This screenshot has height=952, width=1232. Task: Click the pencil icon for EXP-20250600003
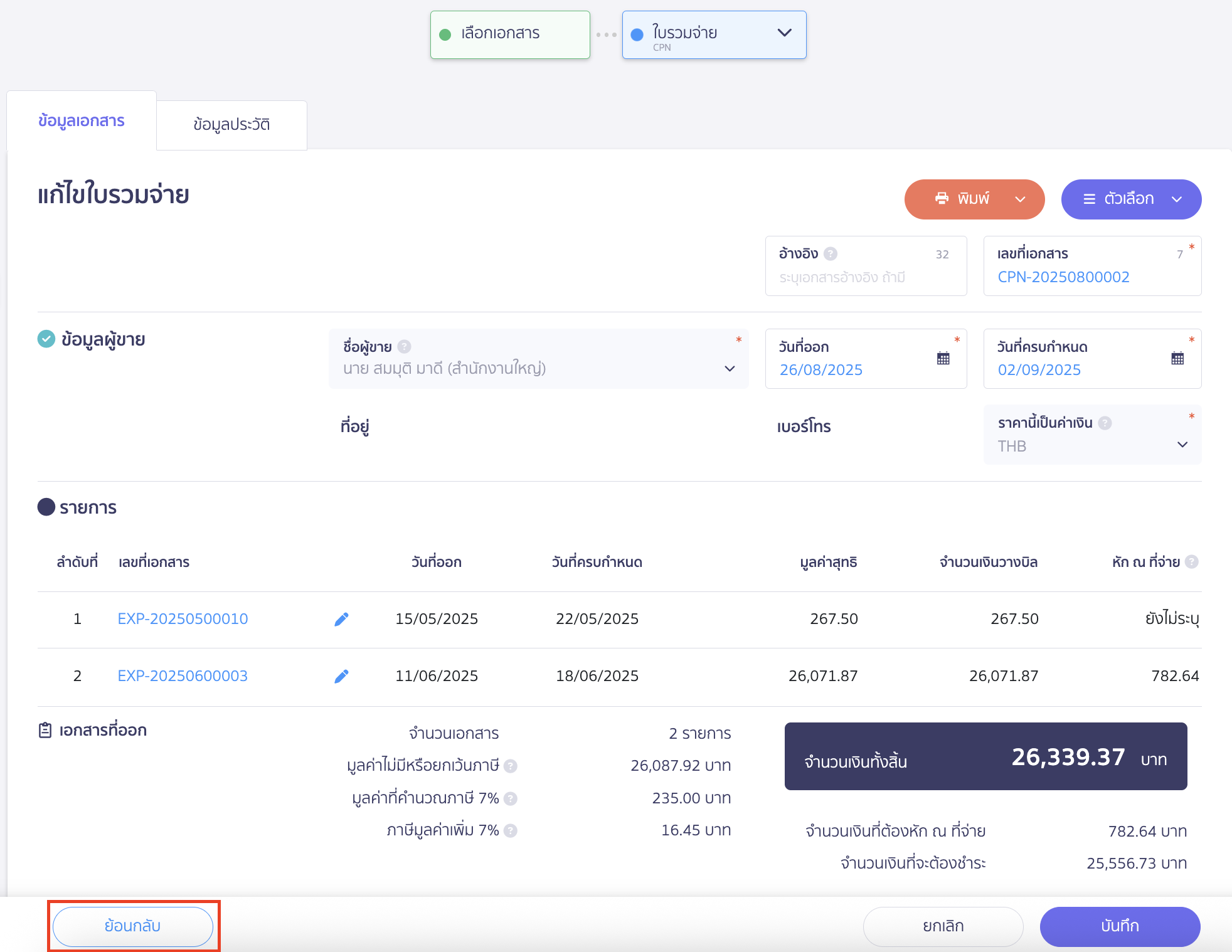tap(341, 676)
